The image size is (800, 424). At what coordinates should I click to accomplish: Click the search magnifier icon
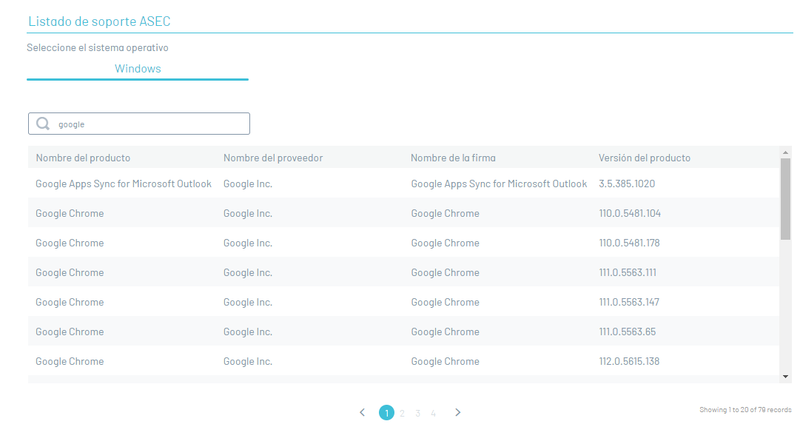[43, 123]
